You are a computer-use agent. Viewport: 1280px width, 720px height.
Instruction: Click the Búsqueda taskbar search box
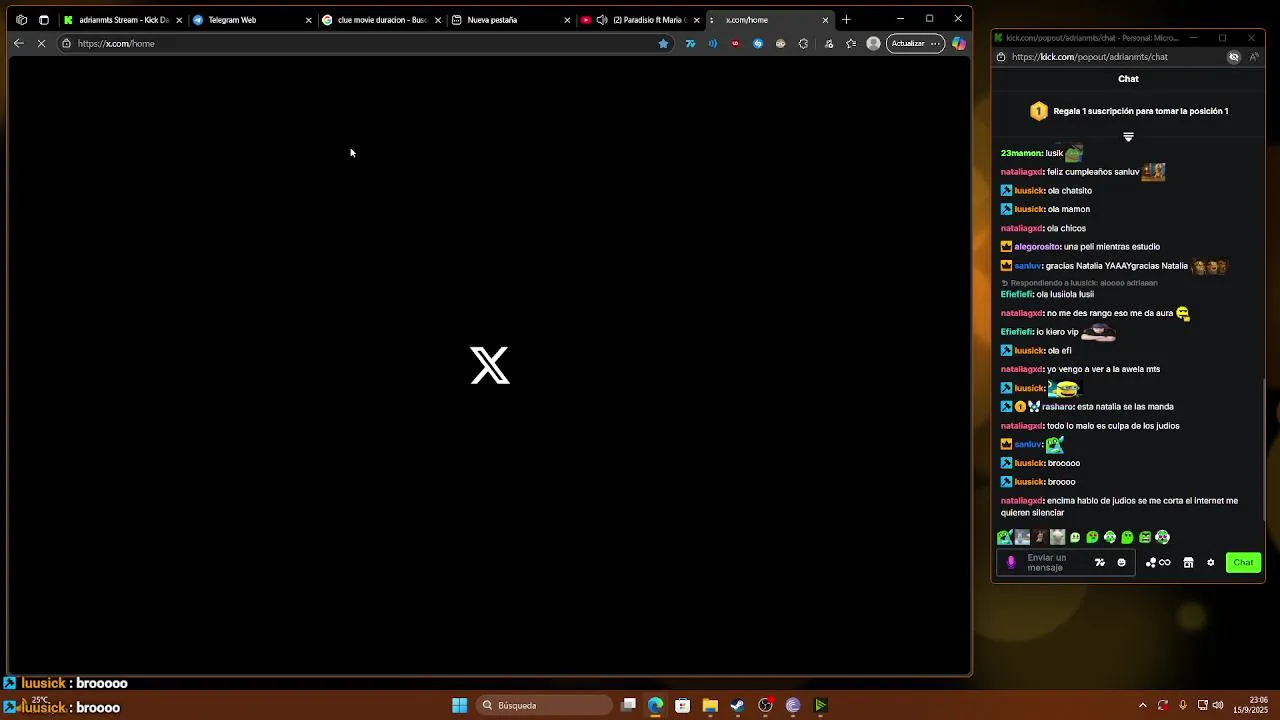click(x=543, y=706)
